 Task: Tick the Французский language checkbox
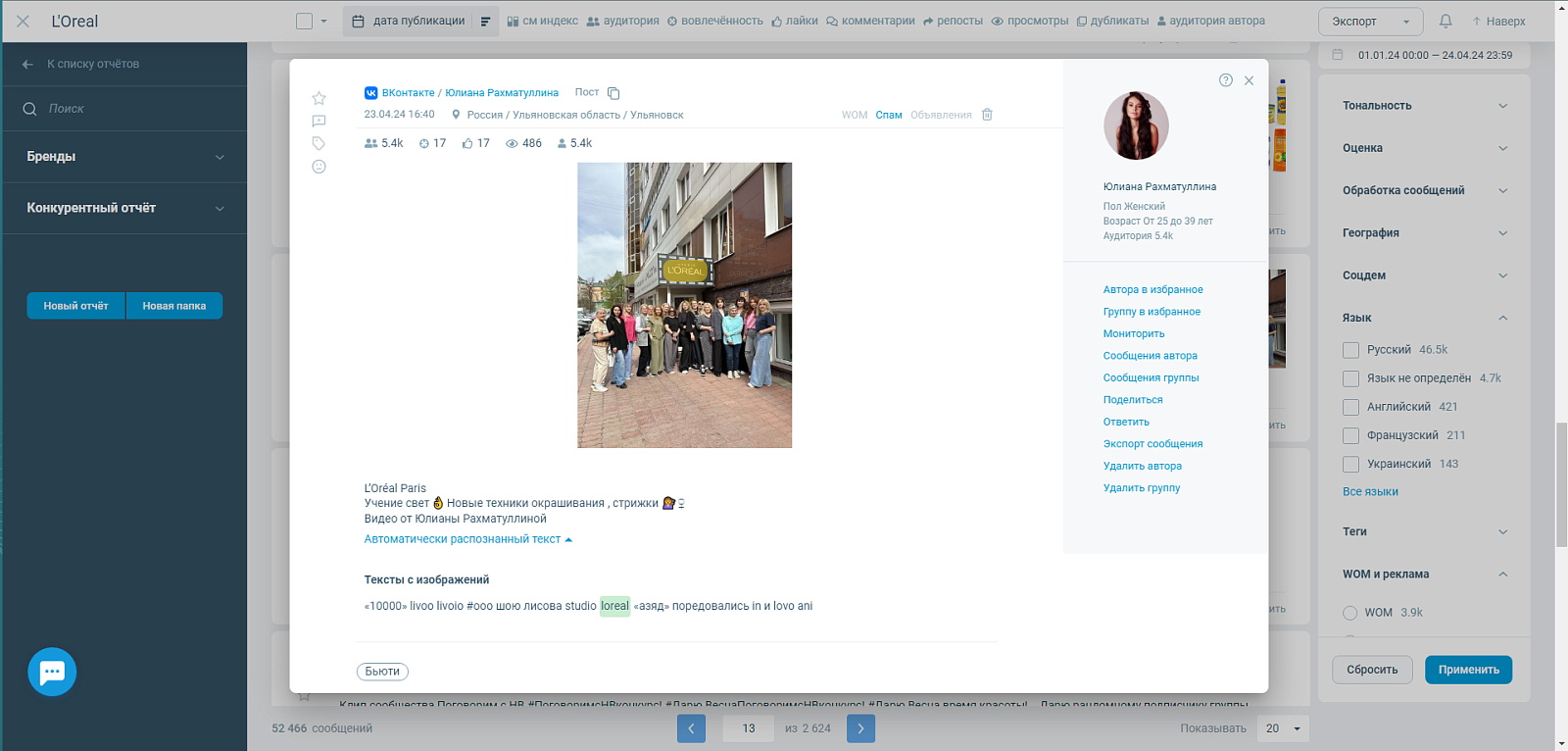point(1350,435)
